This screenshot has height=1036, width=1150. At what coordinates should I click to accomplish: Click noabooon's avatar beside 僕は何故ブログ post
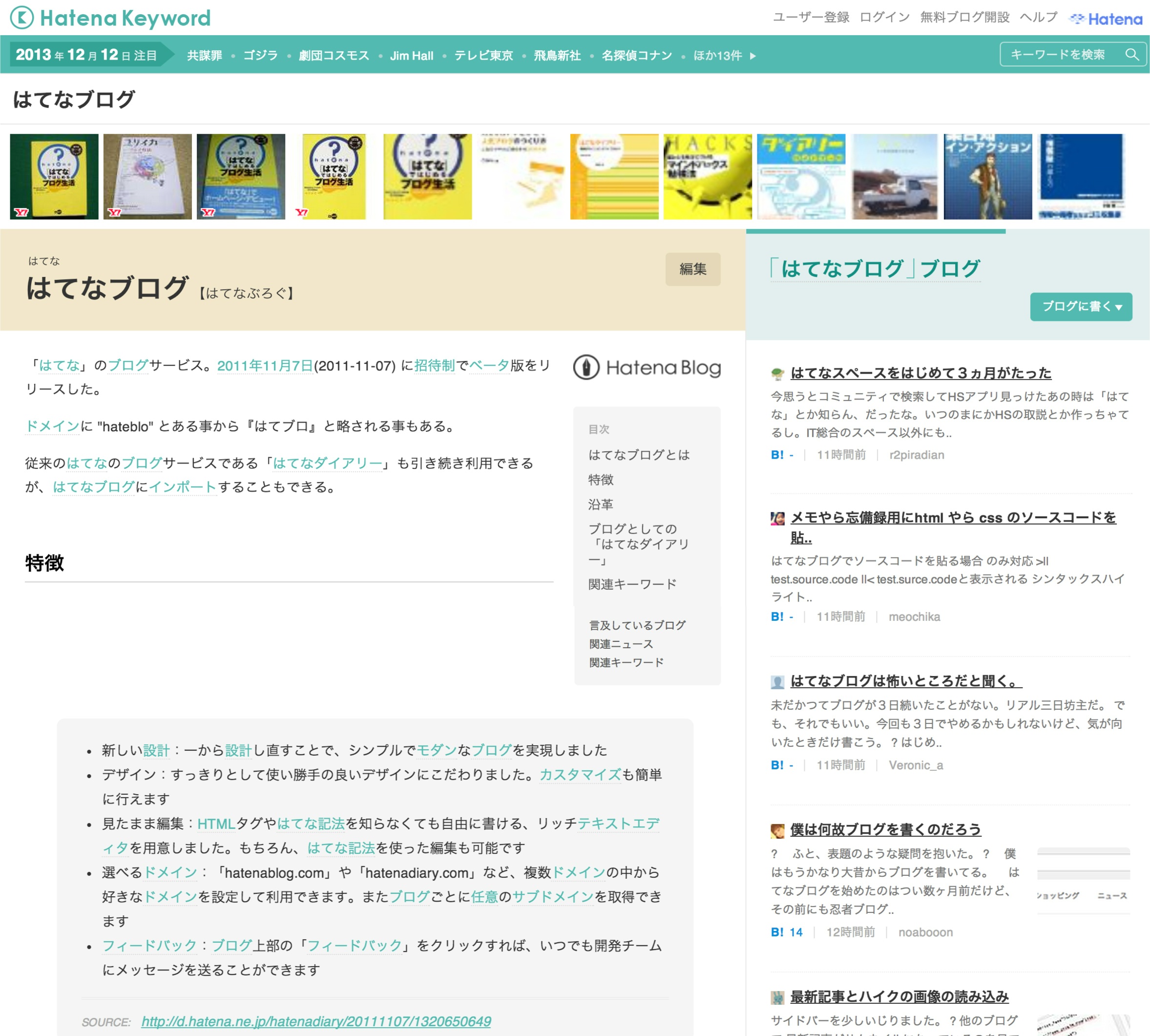[x=777, y=830]
